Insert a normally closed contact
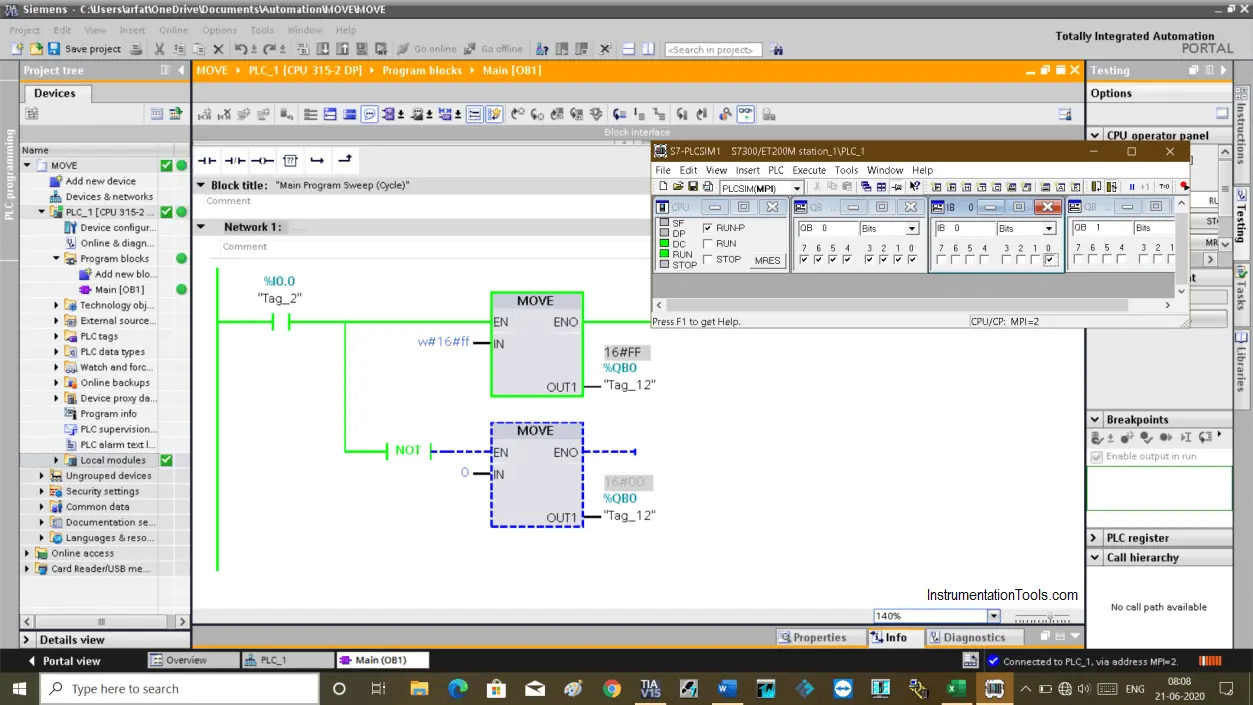The height and width of the screenshot is (705, 1253). 234,160
